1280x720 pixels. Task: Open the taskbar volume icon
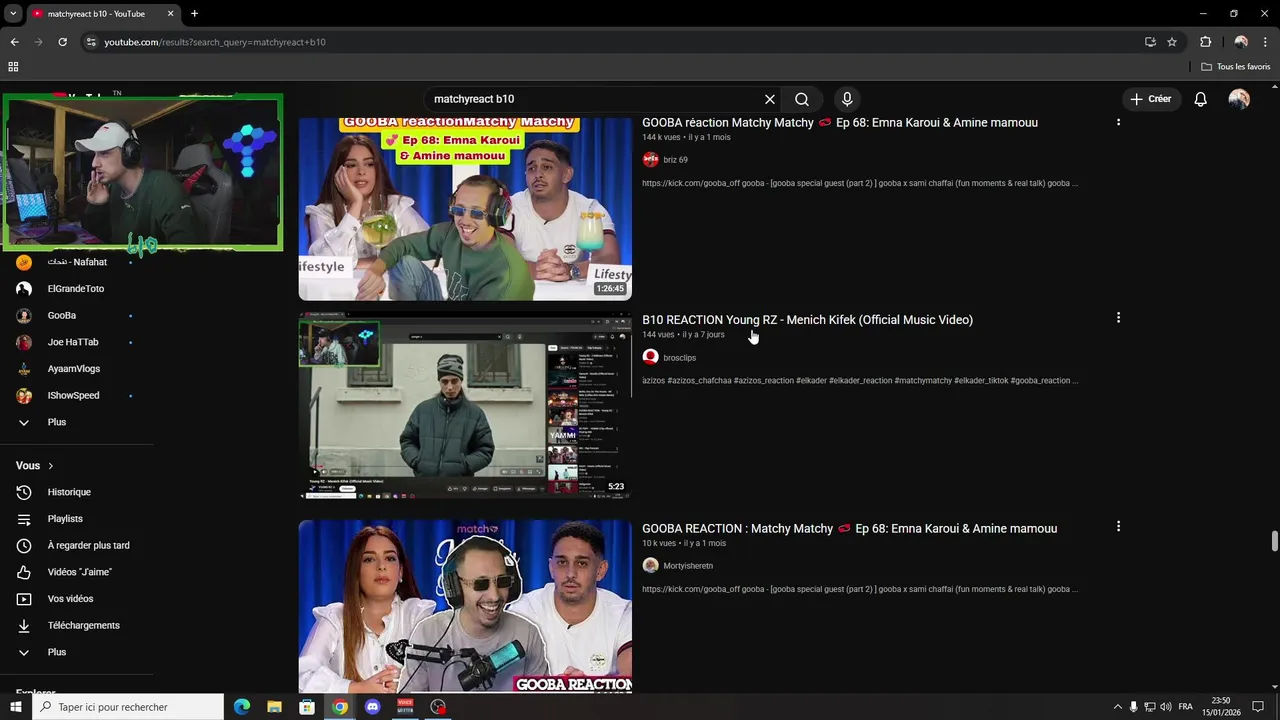[1166, 707]
